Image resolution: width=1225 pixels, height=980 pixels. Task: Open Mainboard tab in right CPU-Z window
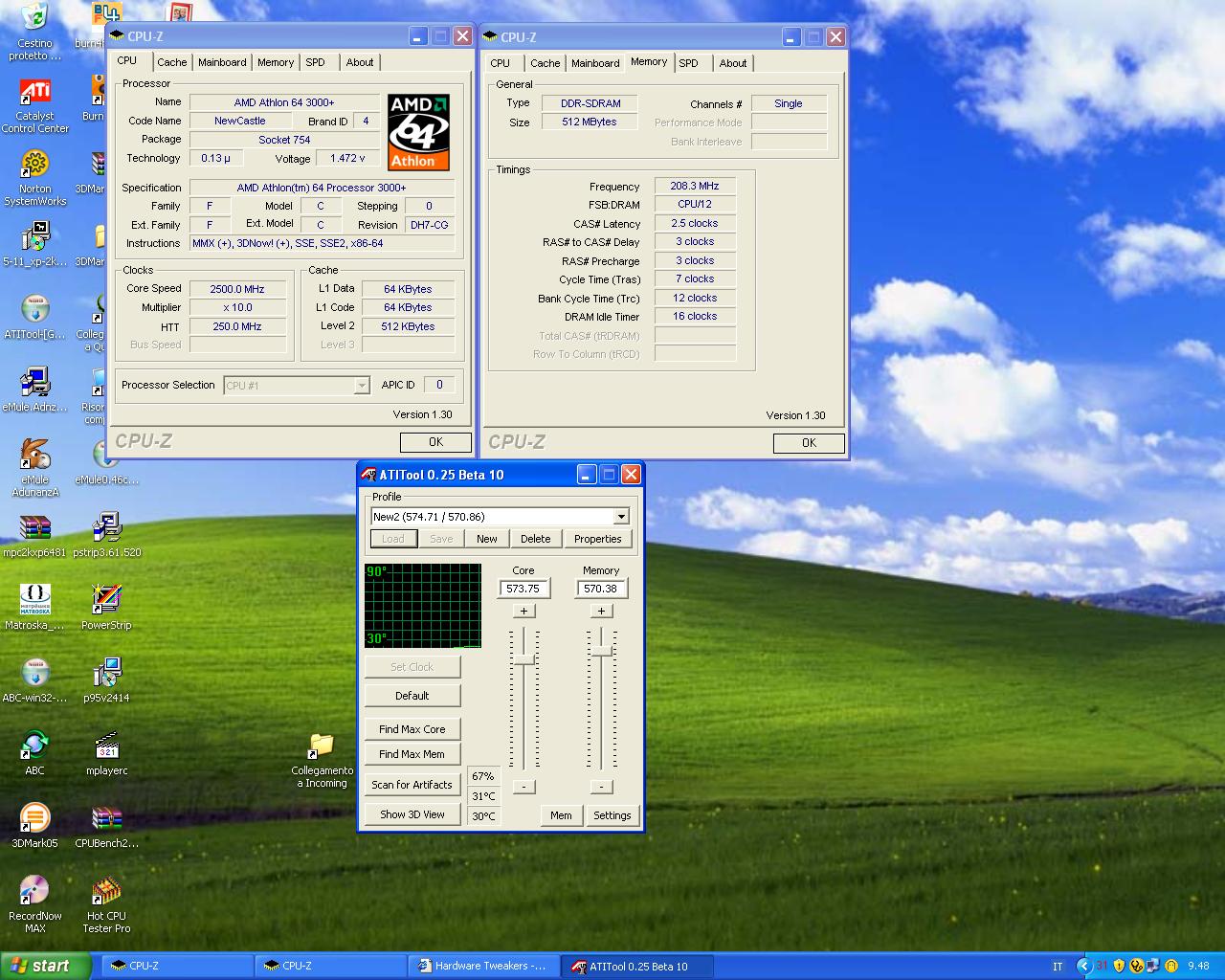[595, 63]
